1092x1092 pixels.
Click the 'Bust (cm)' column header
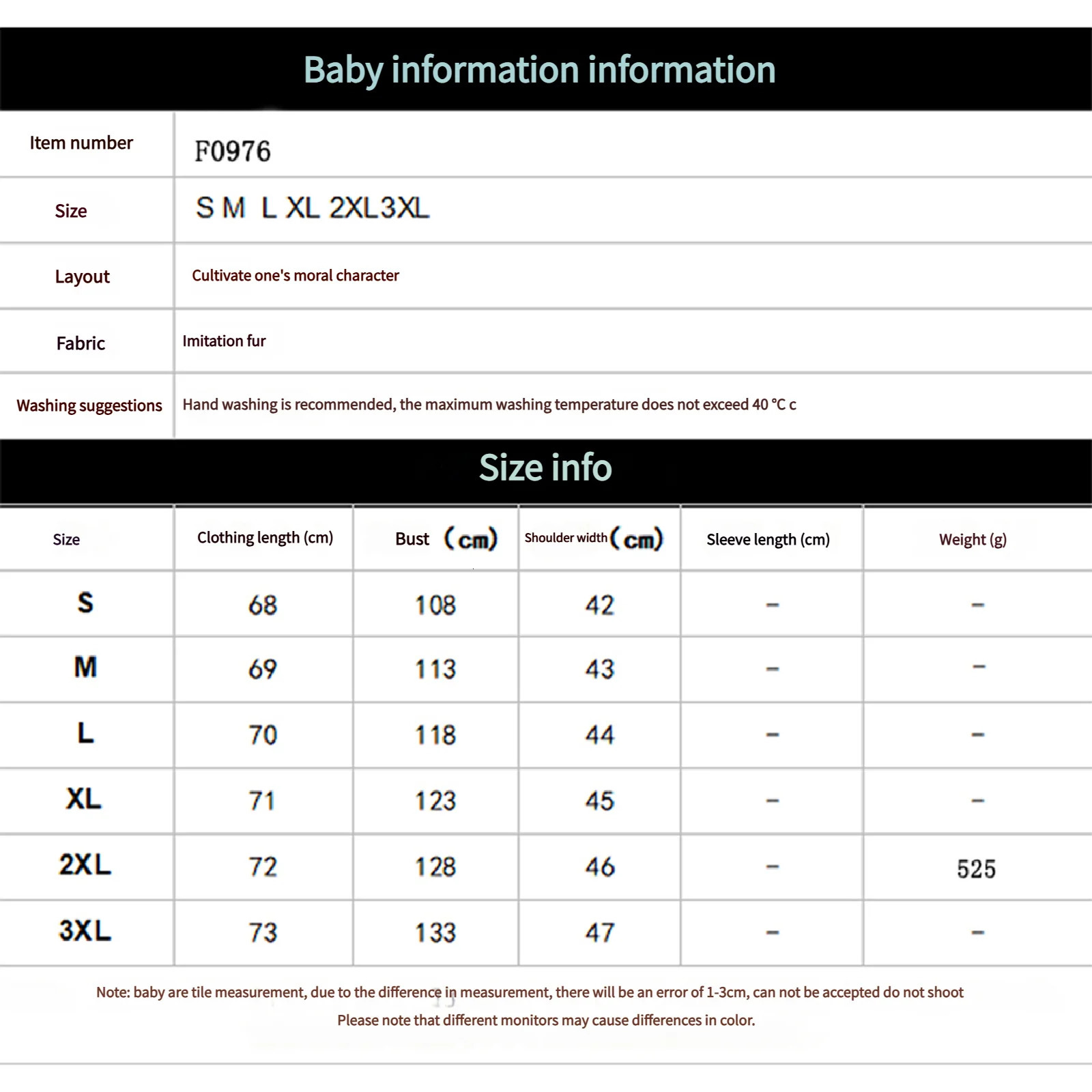[446, 538]
